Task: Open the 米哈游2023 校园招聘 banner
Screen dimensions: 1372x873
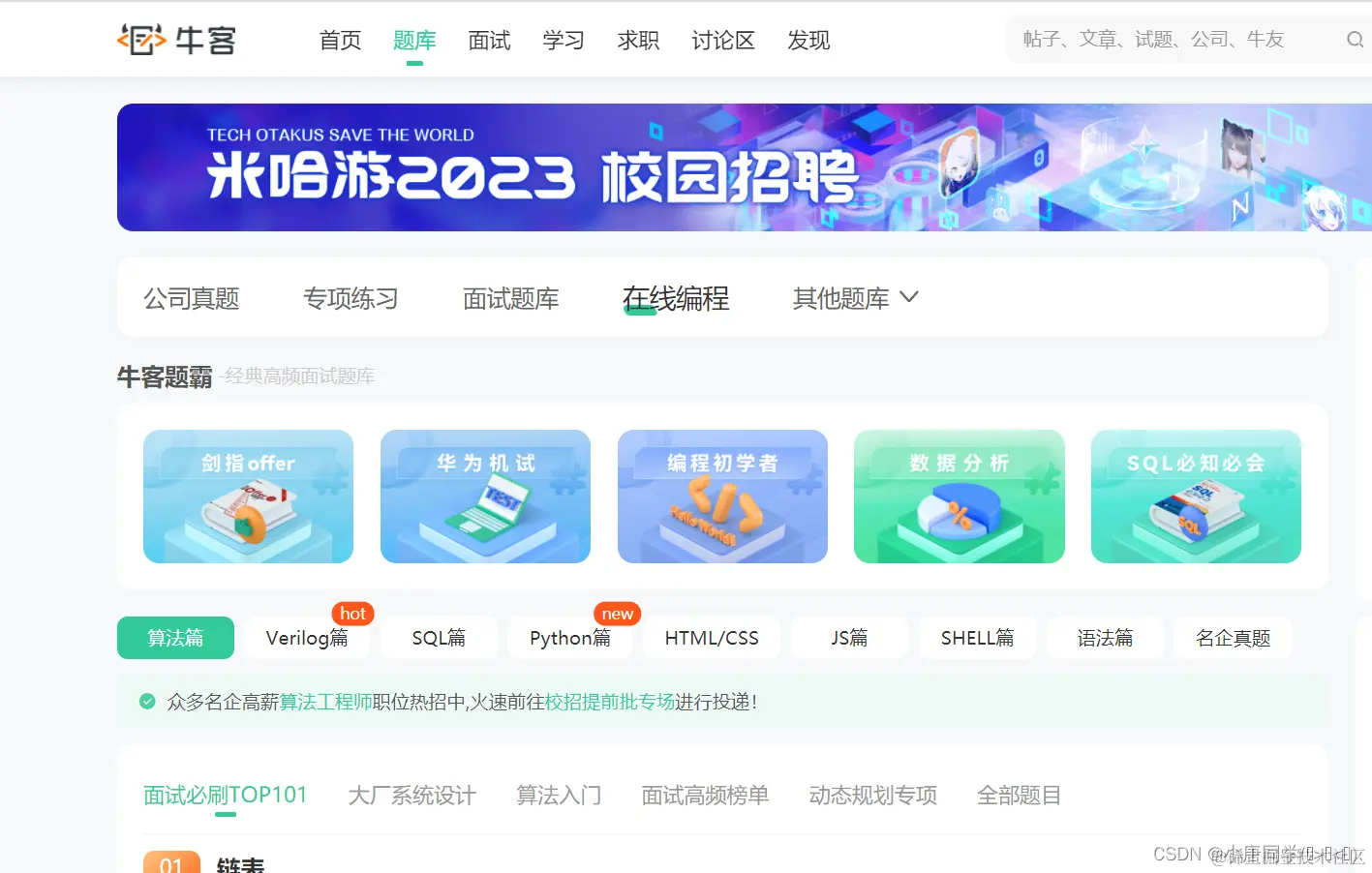Action: click(x=744, y=167)
